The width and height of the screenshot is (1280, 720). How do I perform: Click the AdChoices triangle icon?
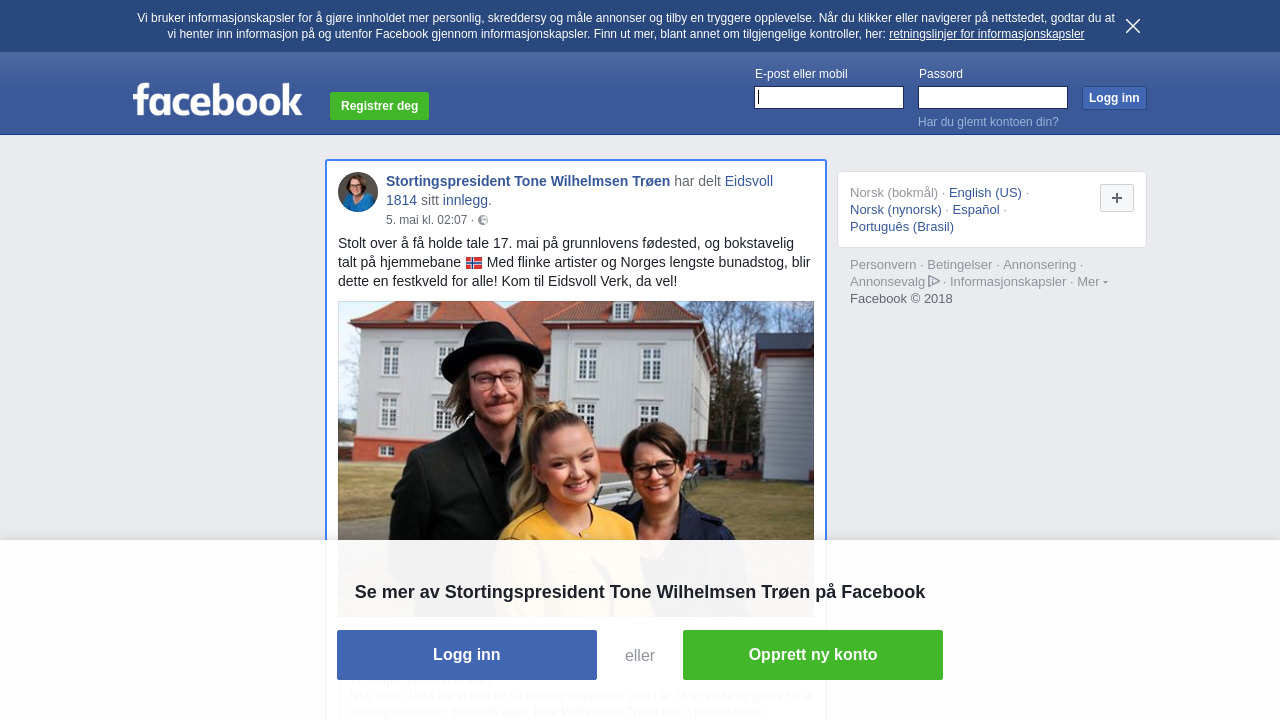pyautogui.click(x=934, y=281)
